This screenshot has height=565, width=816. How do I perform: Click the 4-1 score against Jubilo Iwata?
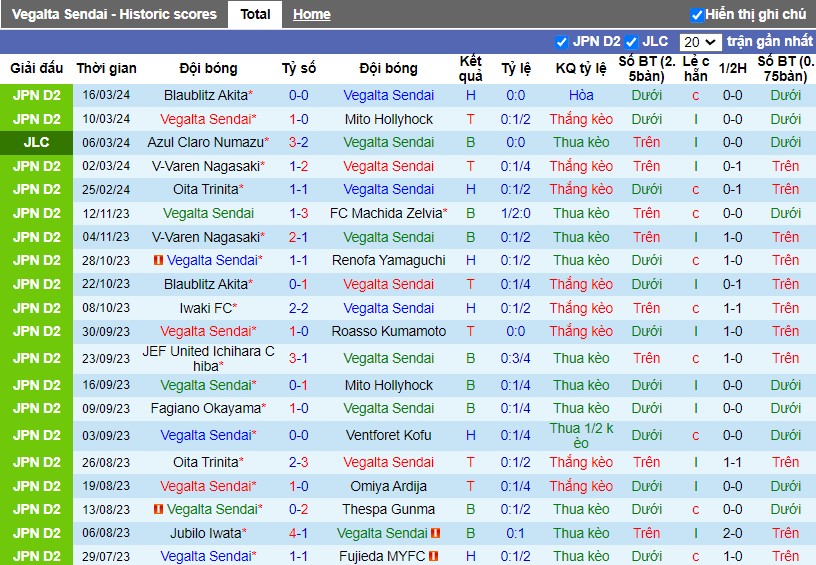tap(298, 533)
